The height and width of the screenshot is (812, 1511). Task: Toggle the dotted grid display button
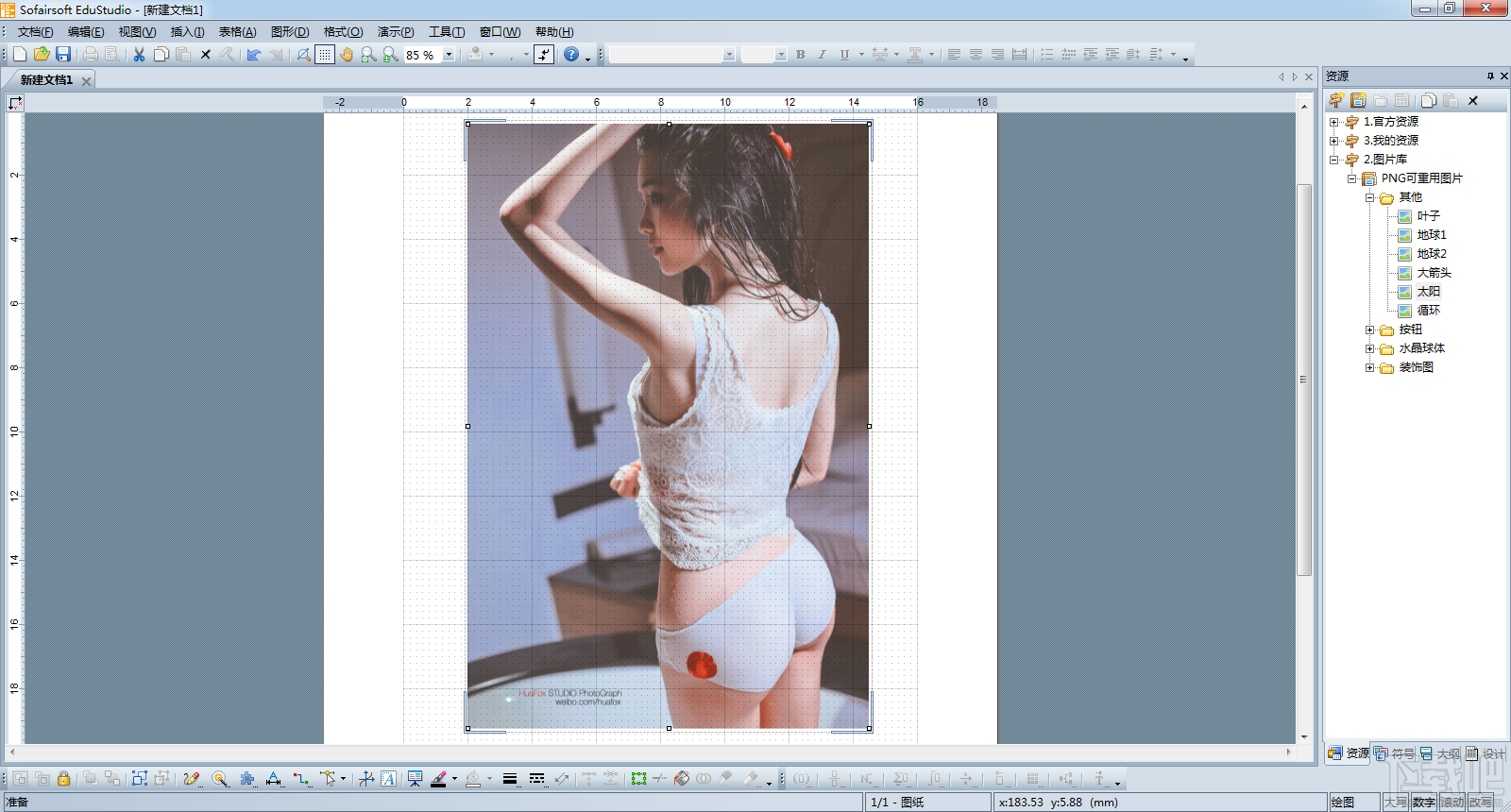325,55
